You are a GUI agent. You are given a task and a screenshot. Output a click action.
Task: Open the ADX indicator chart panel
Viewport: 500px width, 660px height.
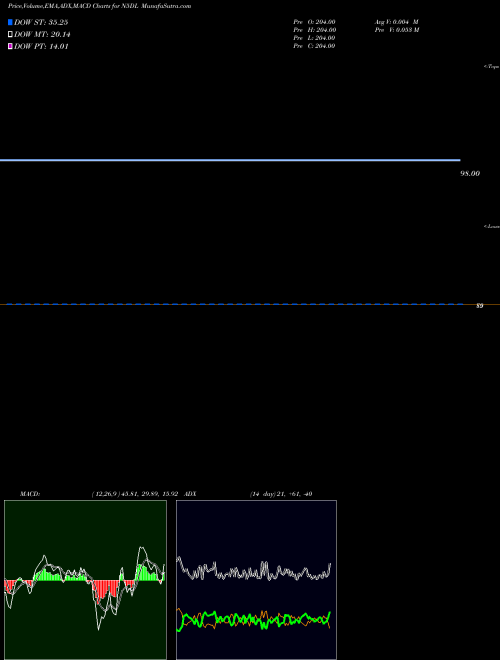coord(256,580)
